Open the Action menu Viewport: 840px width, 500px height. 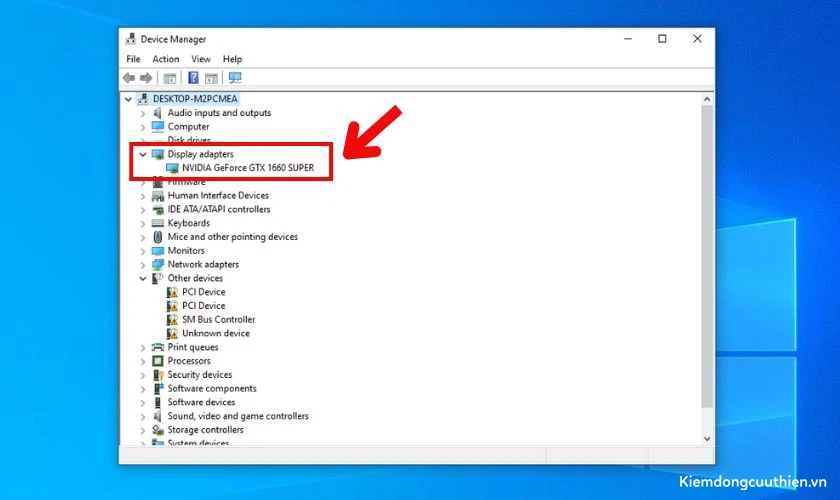[166, 59]
